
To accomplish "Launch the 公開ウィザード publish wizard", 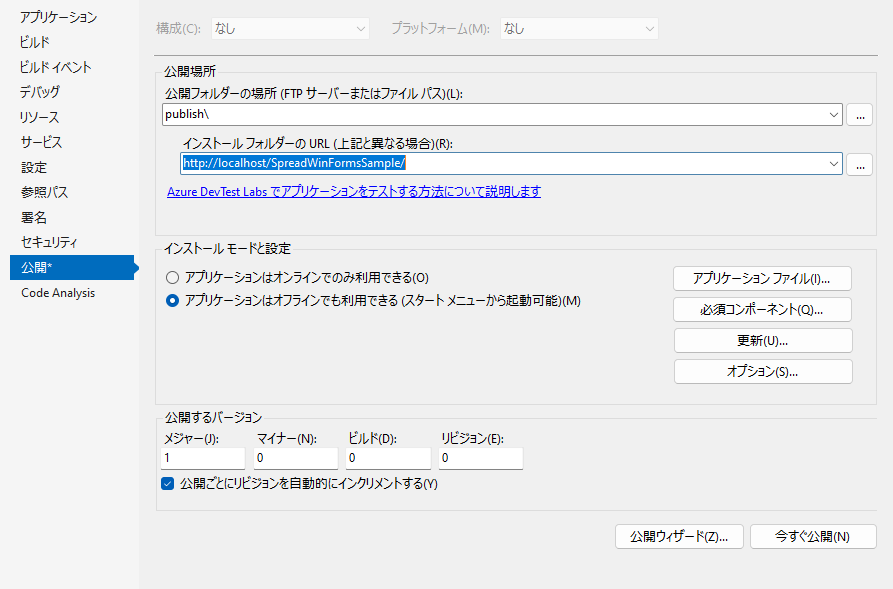I will coord(679,536).
